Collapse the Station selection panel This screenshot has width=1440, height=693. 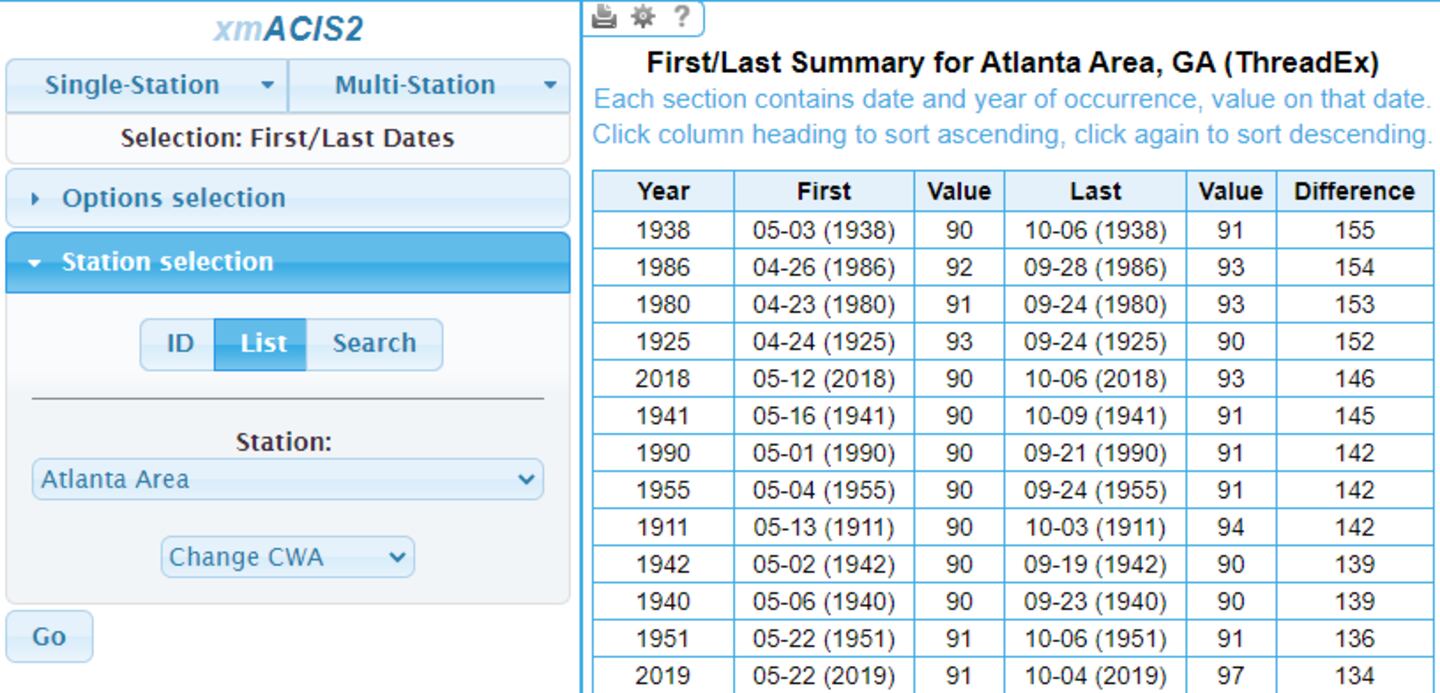click(x=167, y=262)
